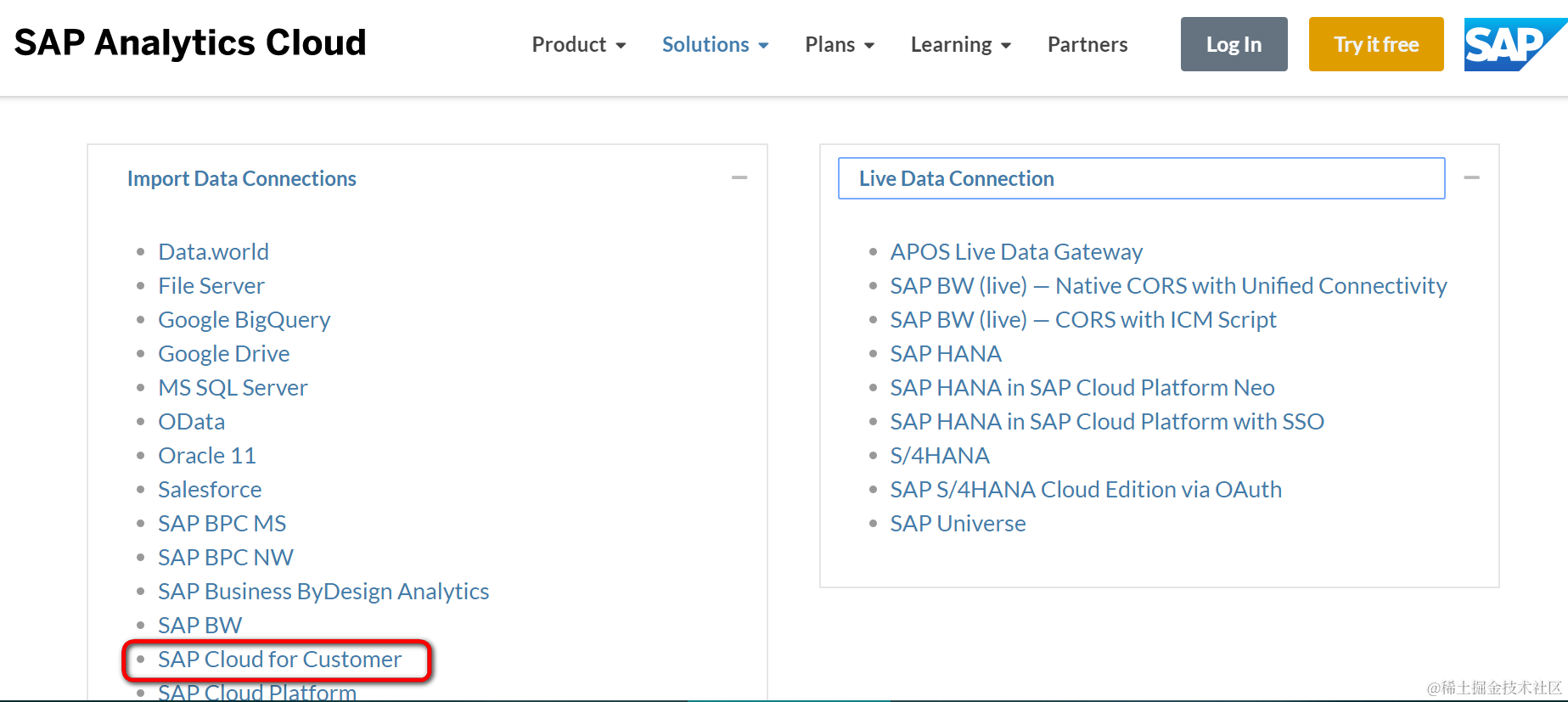This screenshot has height=702, width=1568.
Task: Open the Salesforce import connection link
Action: [210, 490]
